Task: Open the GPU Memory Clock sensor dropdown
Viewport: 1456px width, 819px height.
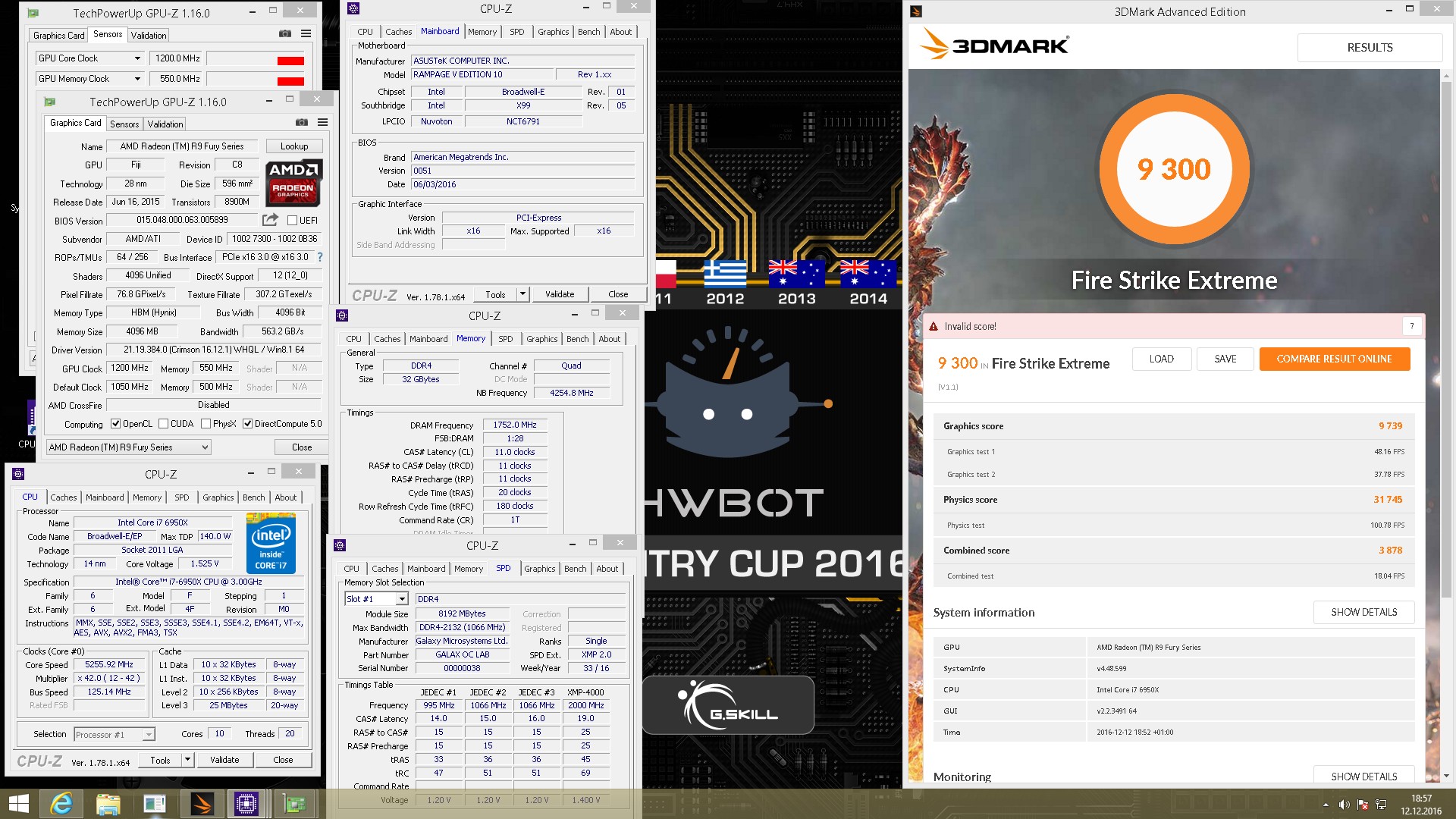Action: pyautogui.click(x=137, y=79)
